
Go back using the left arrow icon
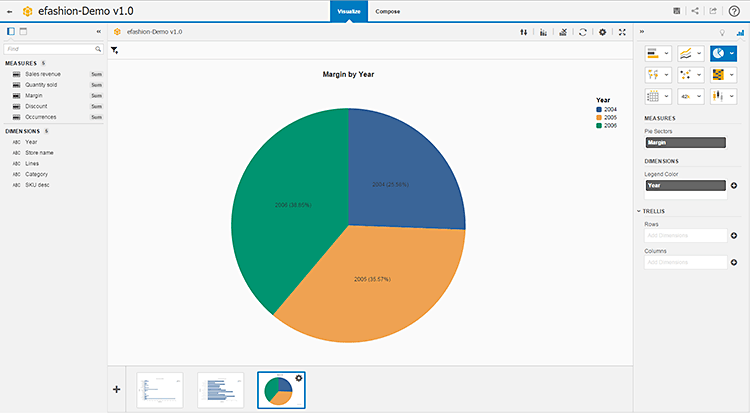(10, 11)
